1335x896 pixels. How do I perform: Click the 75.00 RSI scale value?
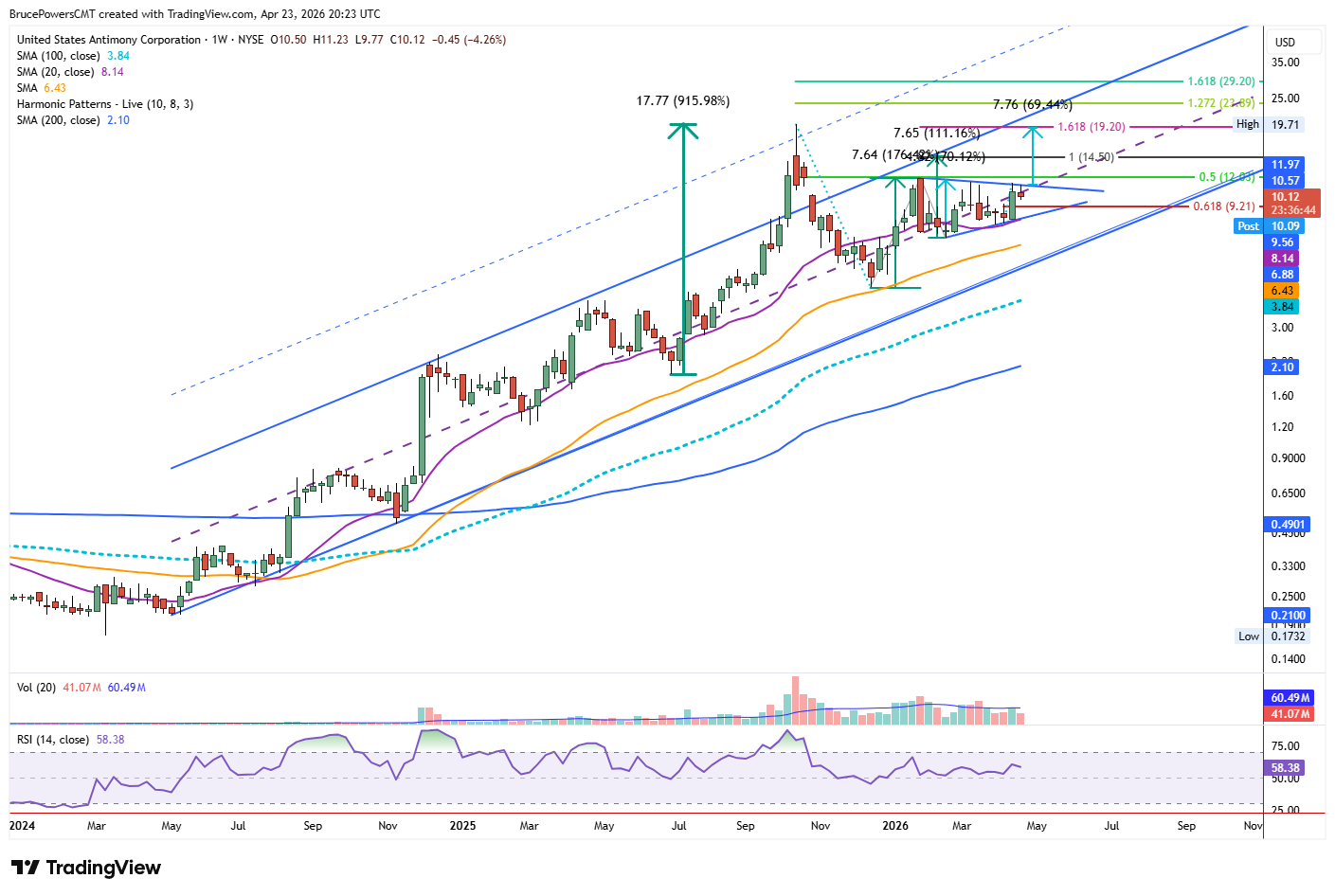[x=1286, y=746]
